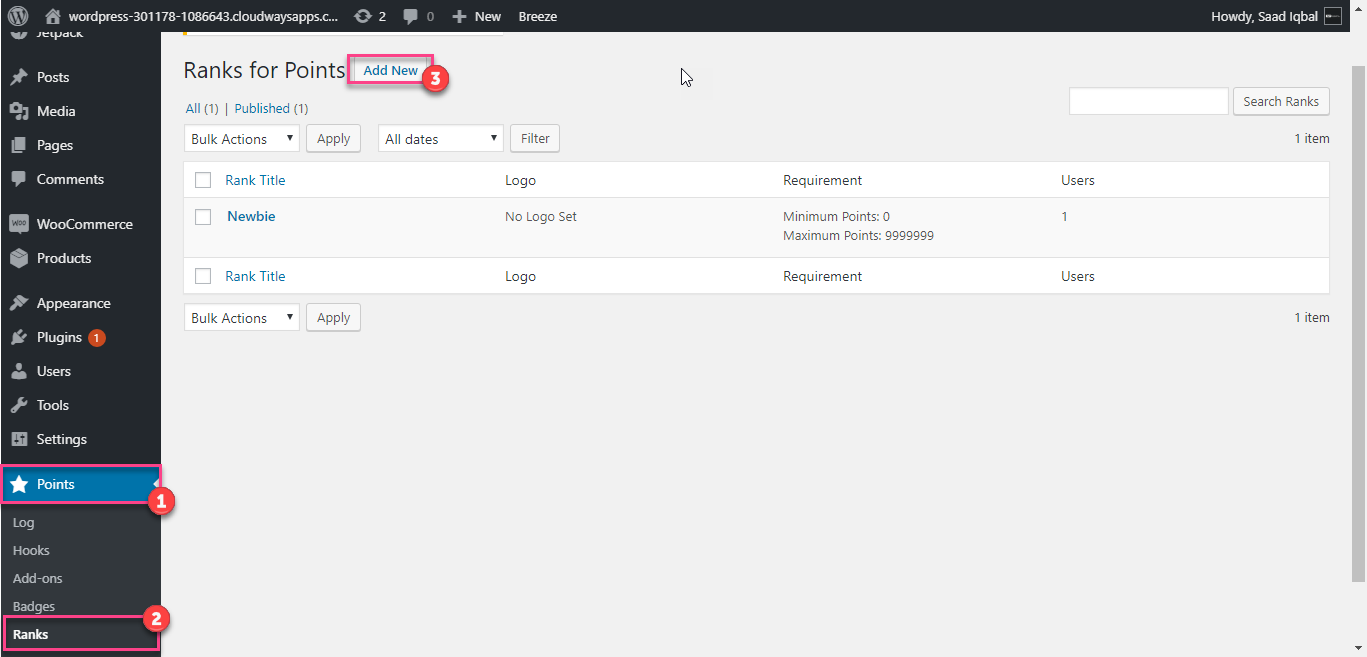Open the Add-ons submenu item

coord(37,578)
